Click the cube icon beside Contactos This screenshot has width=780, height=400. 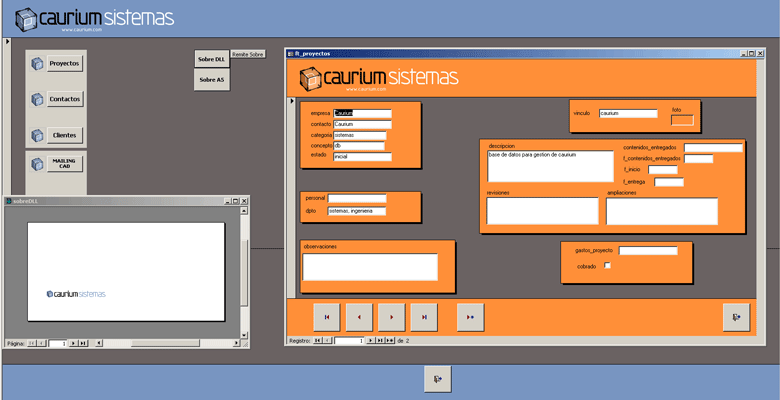pos(38,100)
